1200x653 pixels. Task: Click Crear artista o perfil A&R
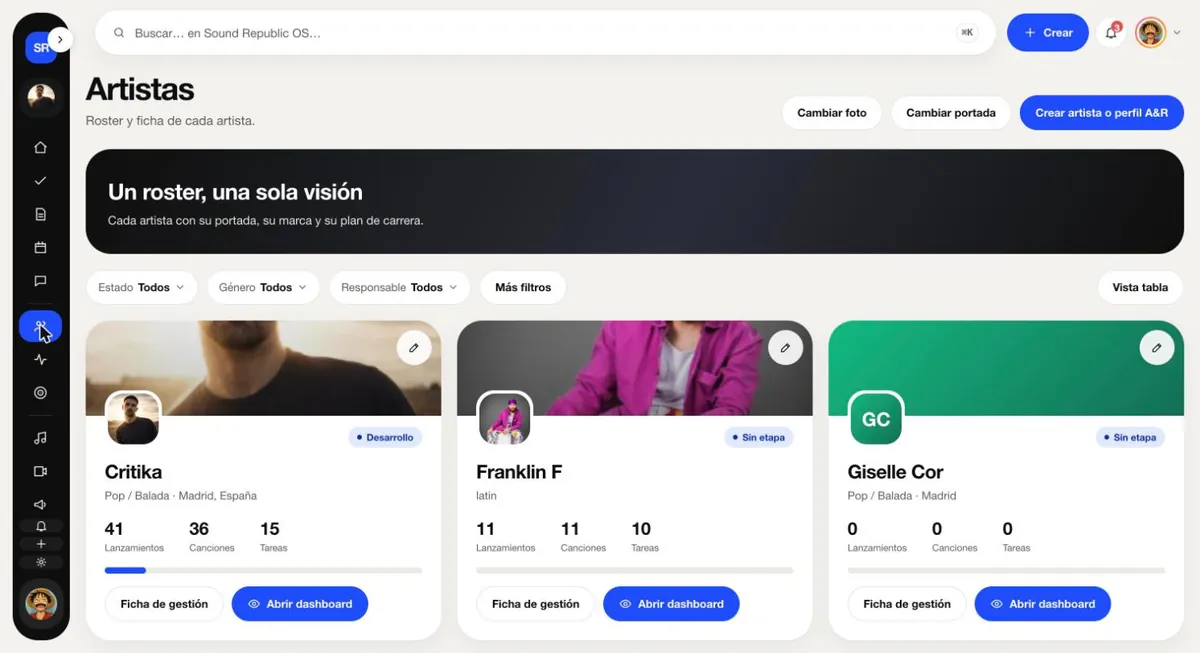tap(1102, 113)
